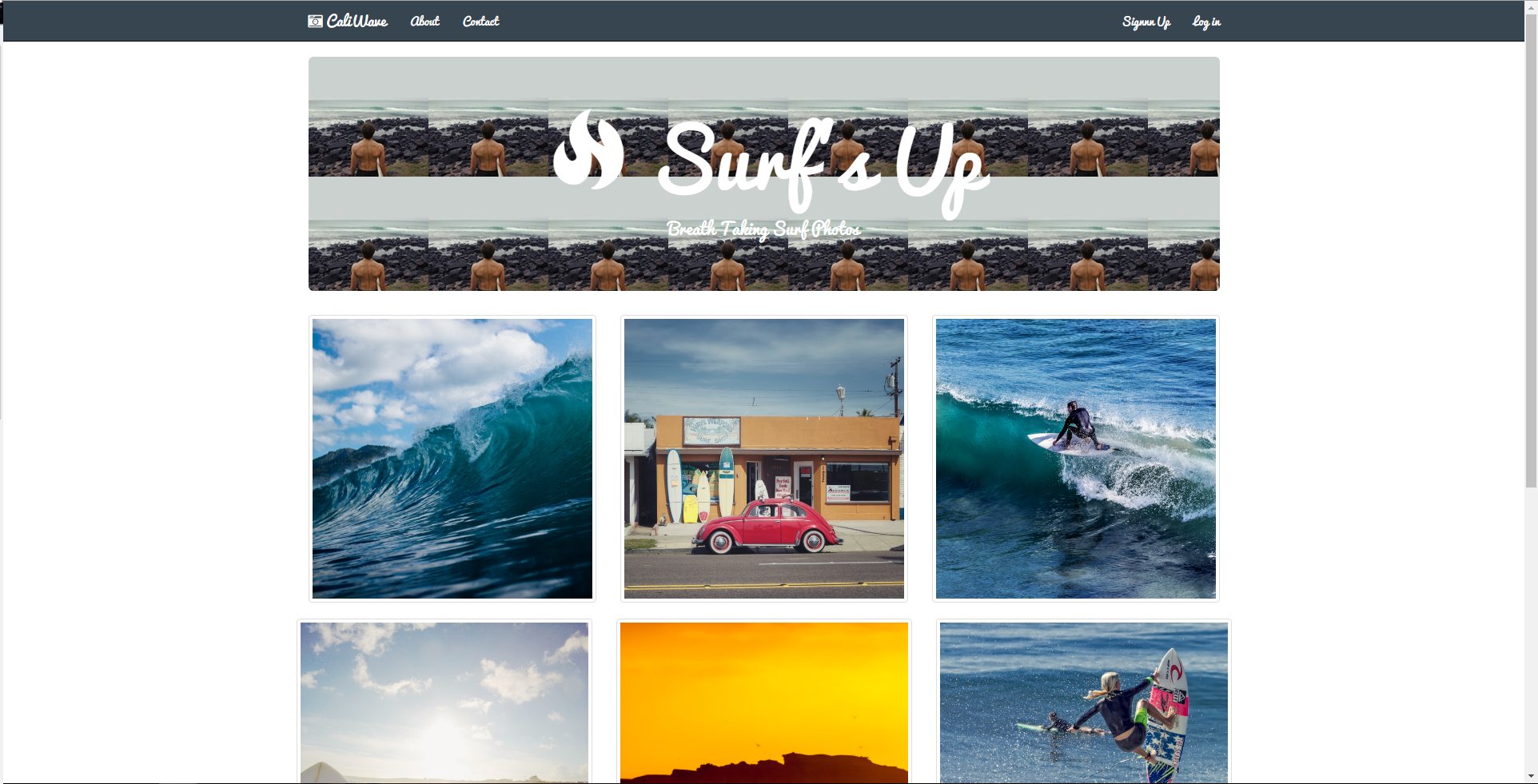Screen dimensions: 1538x784
Task: View the surfer riding a wave photo
Action: point(1076,459)
